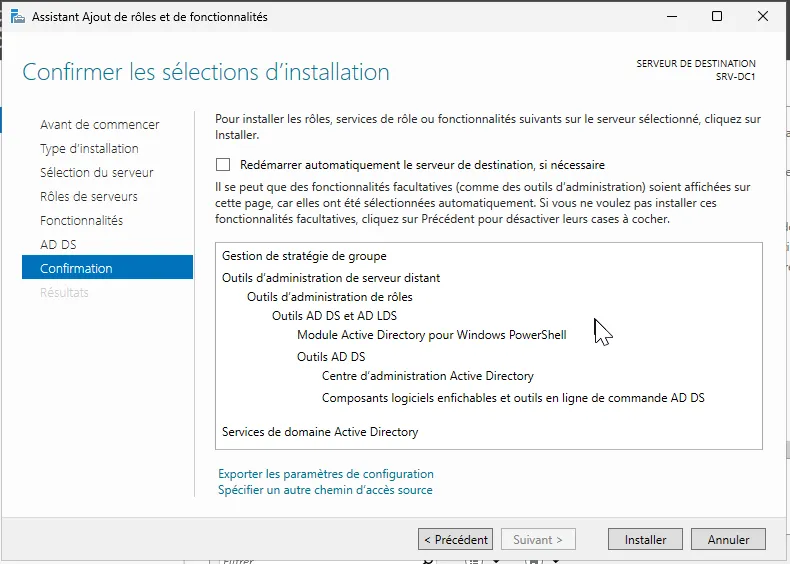Viewport: 790px width, 564px height.
Task: Cancel the wizard with Annuler
Action: 728,539
